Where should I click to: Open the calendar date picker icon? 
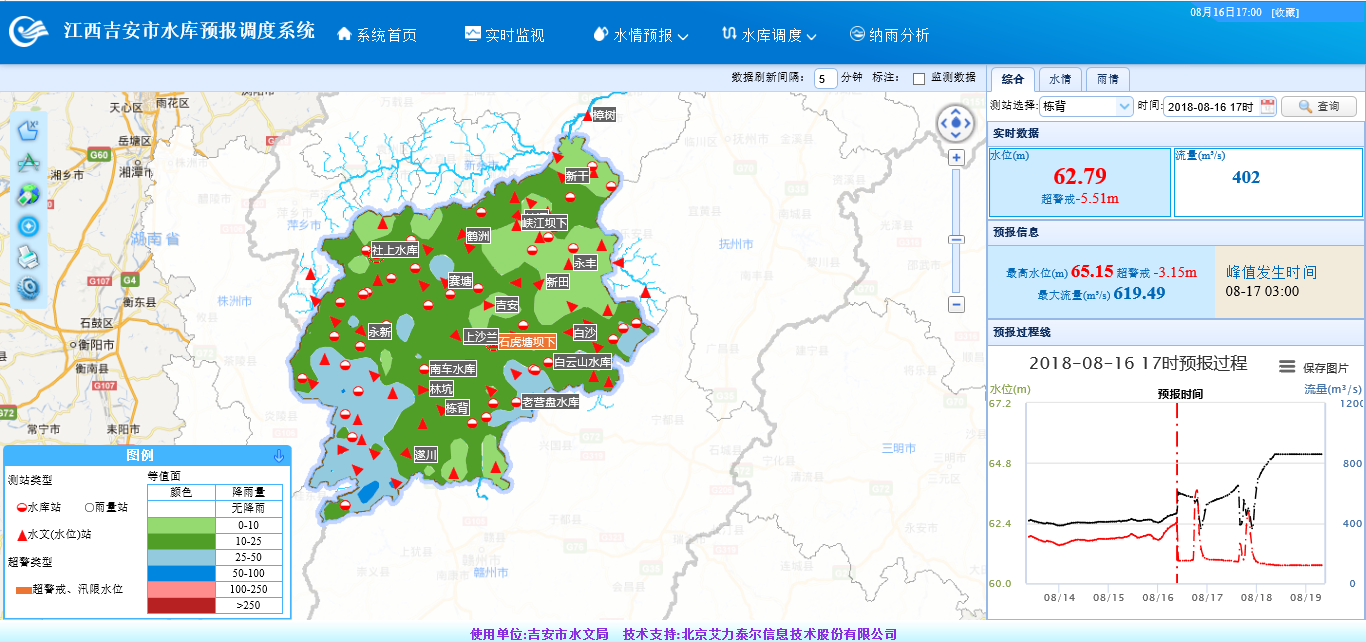click(1268, 106)
